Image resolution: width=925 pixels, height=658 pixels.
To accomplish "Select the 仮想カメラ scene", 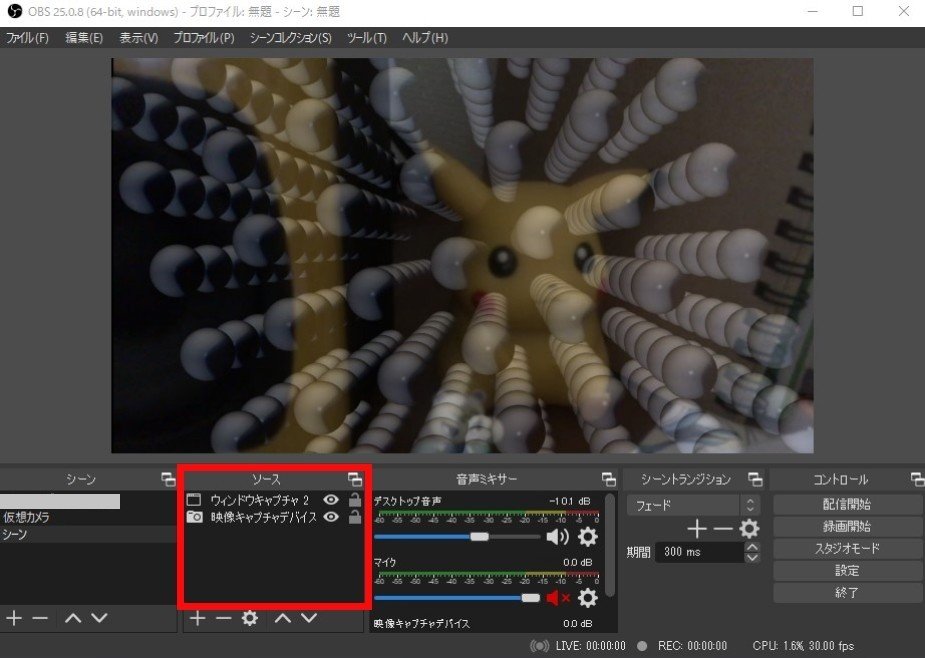I will (x=88, y=517).
